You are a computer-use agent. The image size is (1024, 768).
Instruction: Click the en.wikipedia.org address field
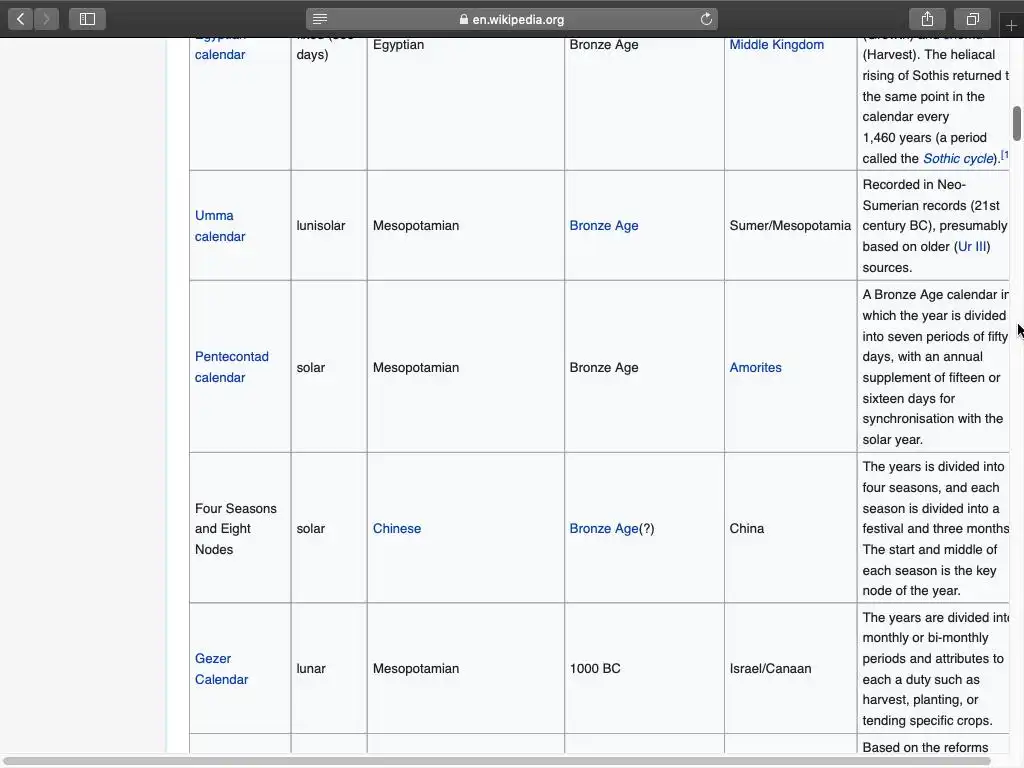[512, 19]
